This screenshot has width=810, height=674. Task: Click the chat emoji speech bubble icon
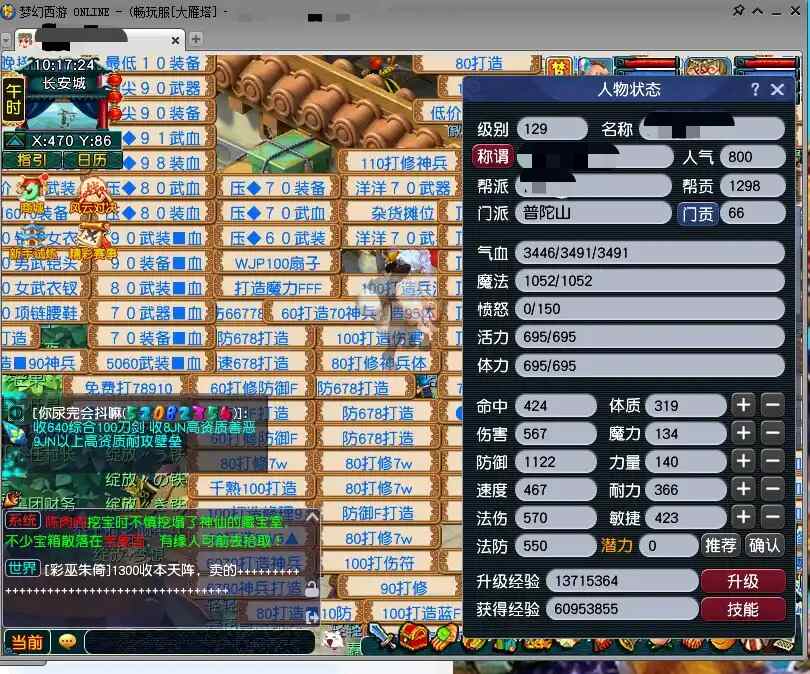click(68, 641)
